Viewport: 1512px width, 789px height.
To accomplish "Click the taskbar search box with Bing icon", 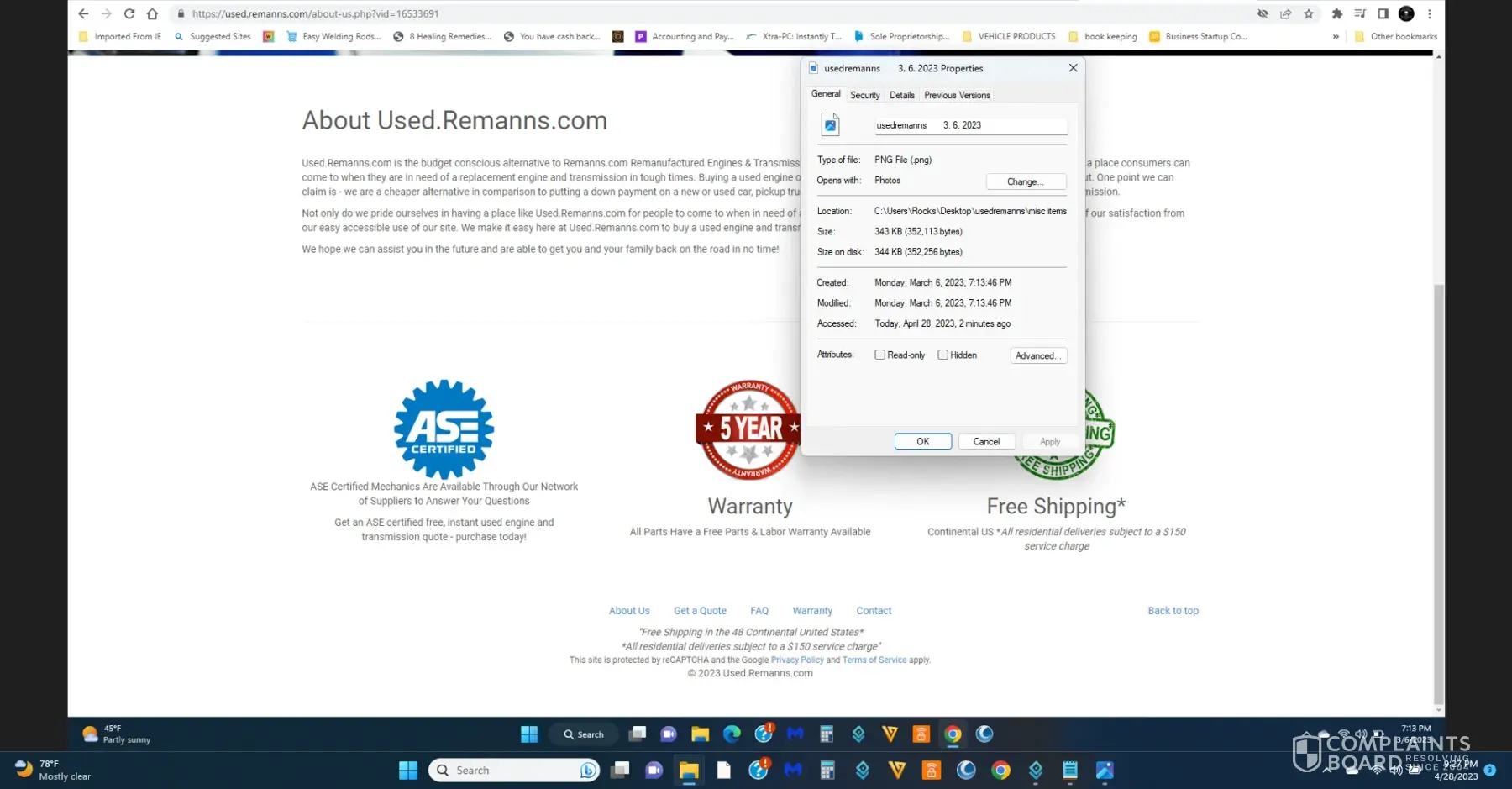I will pos(514,770).
